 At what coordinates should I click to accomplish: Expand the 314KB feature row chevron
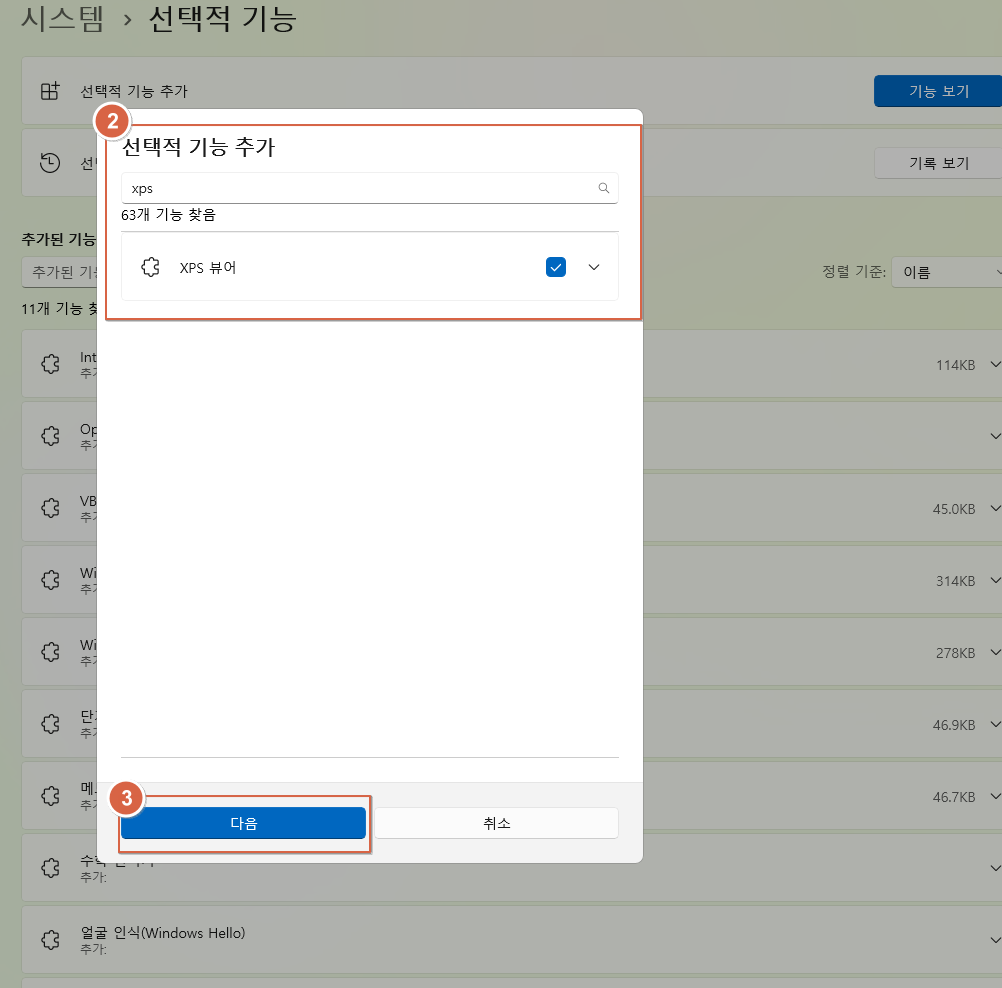994,580
